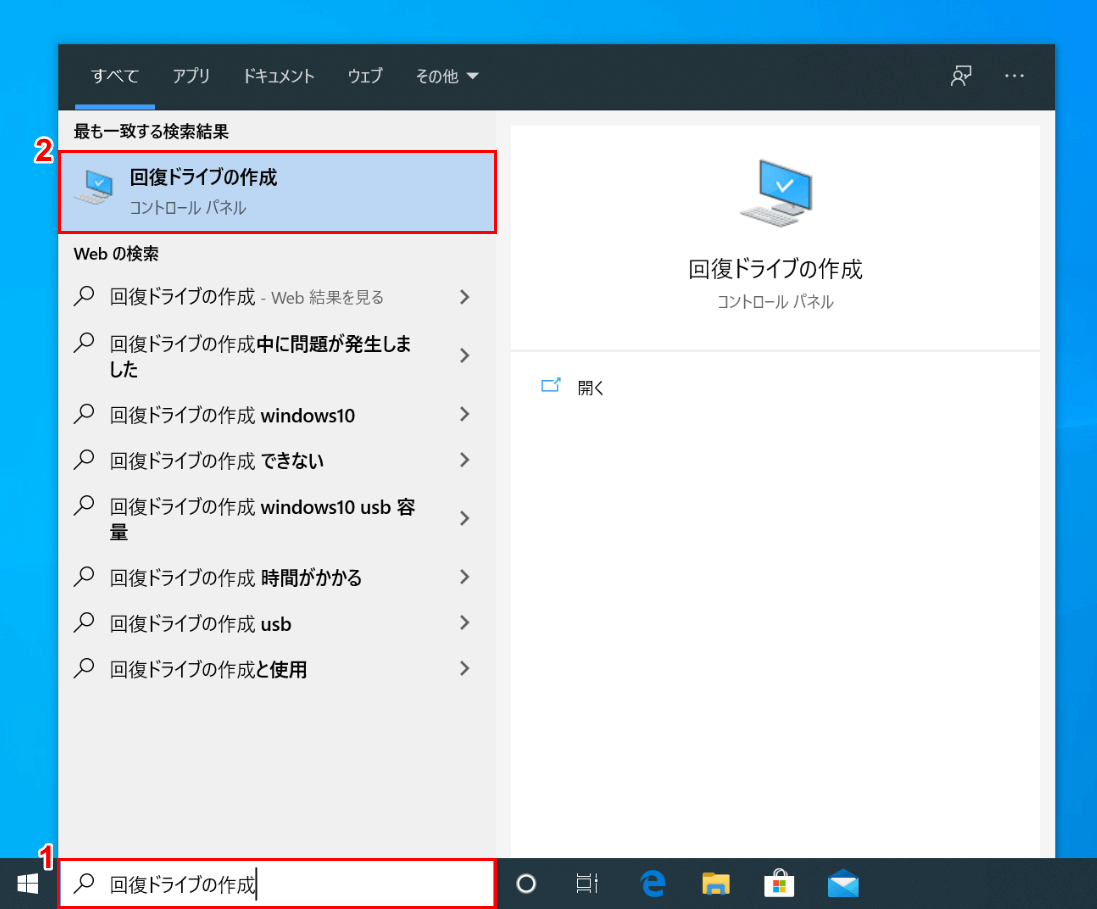1097x909 pixels.
Task: Click the taskbar search input field
Action: 277,884
